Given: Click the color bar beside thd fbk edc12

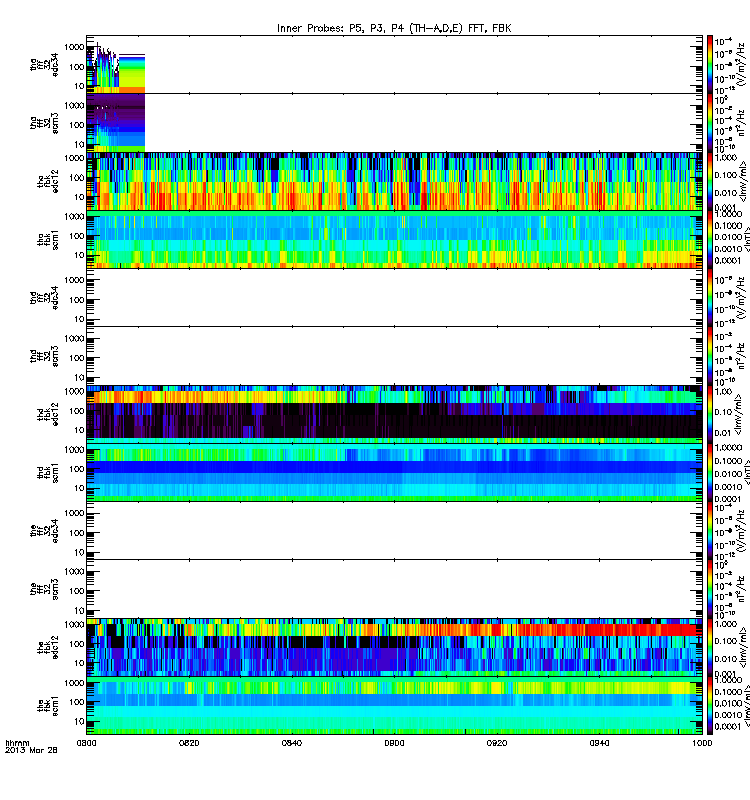Looking at the screenshot, I should (710, 414).
